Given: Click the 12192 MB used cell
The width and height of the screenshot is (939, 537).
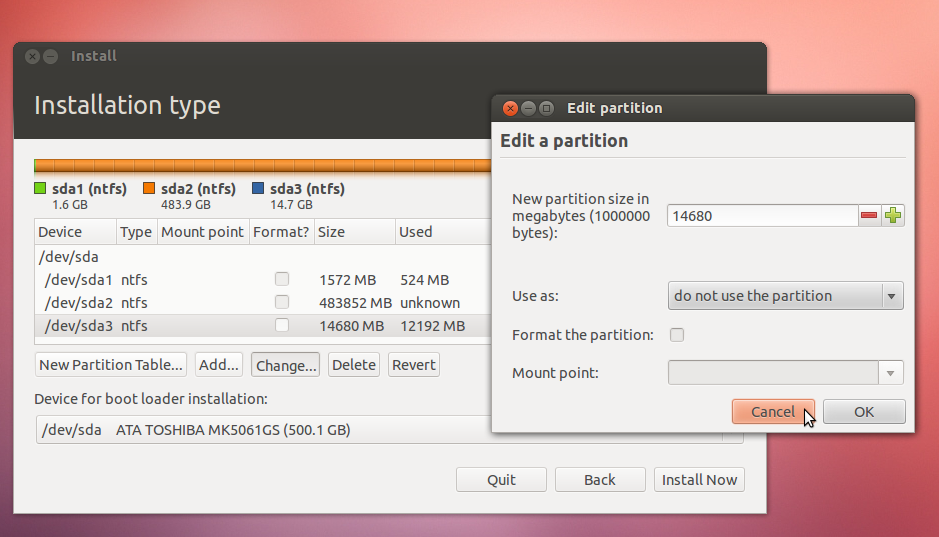Looking at the screenshot, I should [432, 326].
